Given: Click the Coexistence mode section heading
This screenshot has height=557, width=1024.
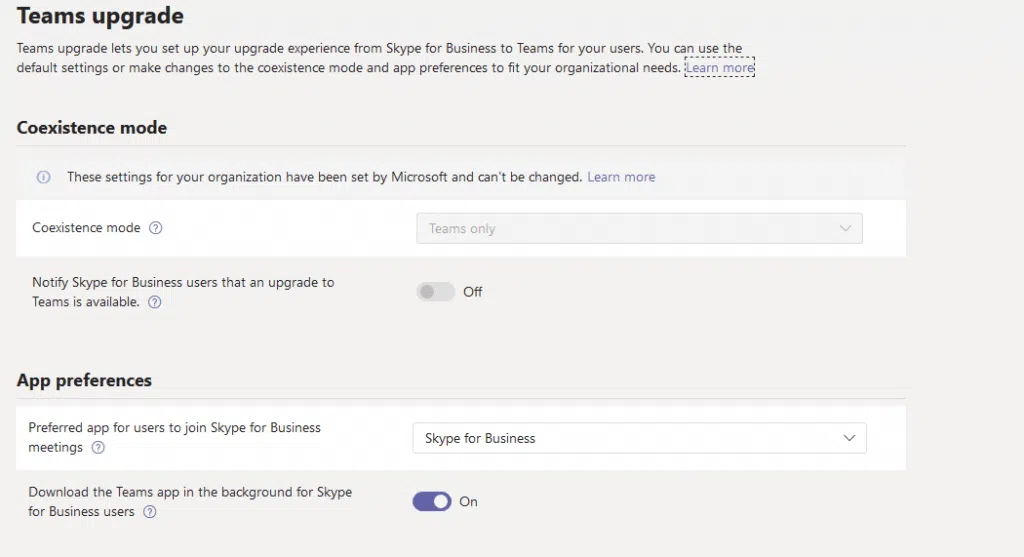Looking at the screenshot, I should pos(92,128).
